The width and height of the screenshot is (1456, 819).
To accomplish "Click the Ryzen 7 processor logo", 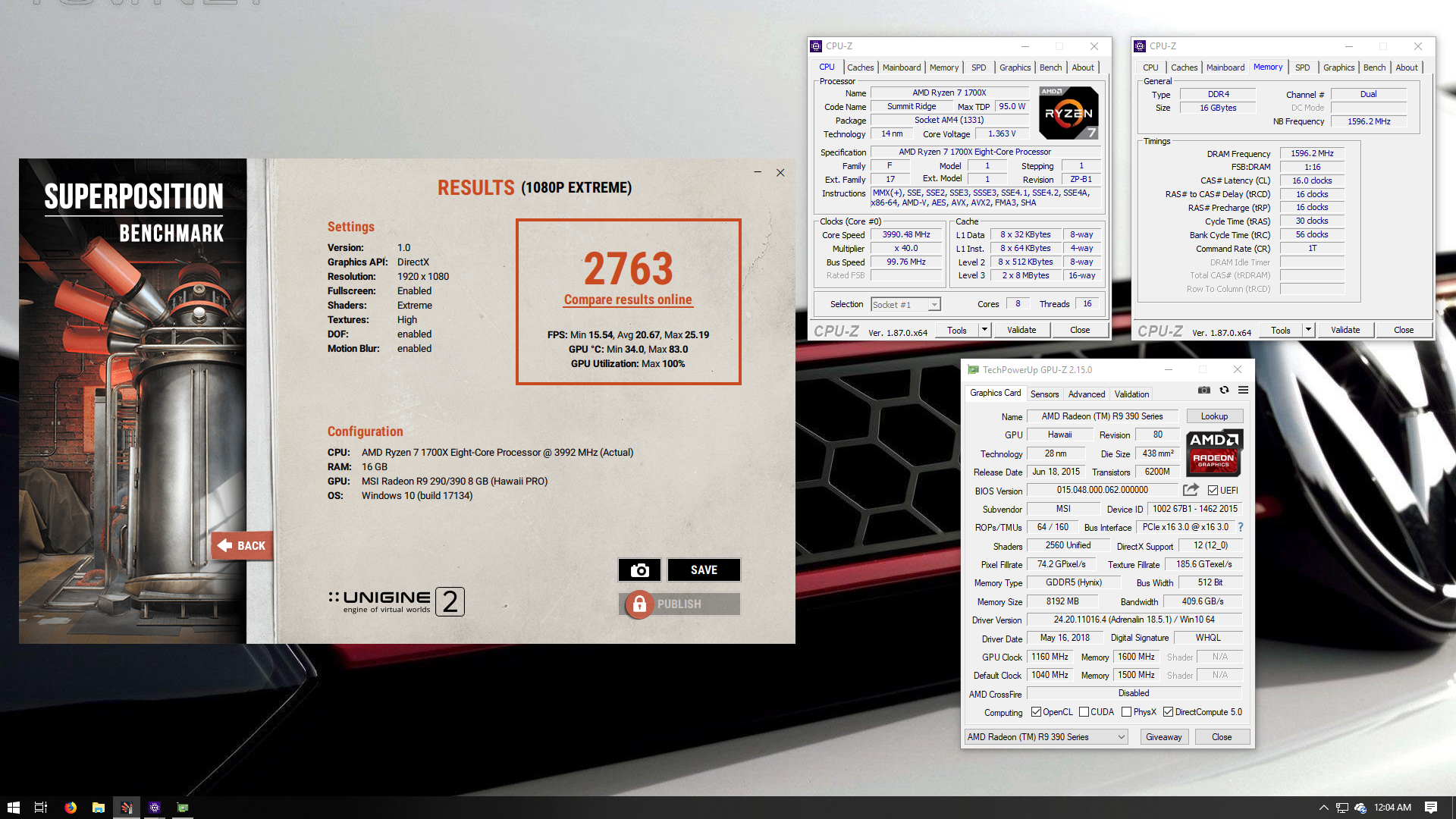I will click(x=1068, y=112).
